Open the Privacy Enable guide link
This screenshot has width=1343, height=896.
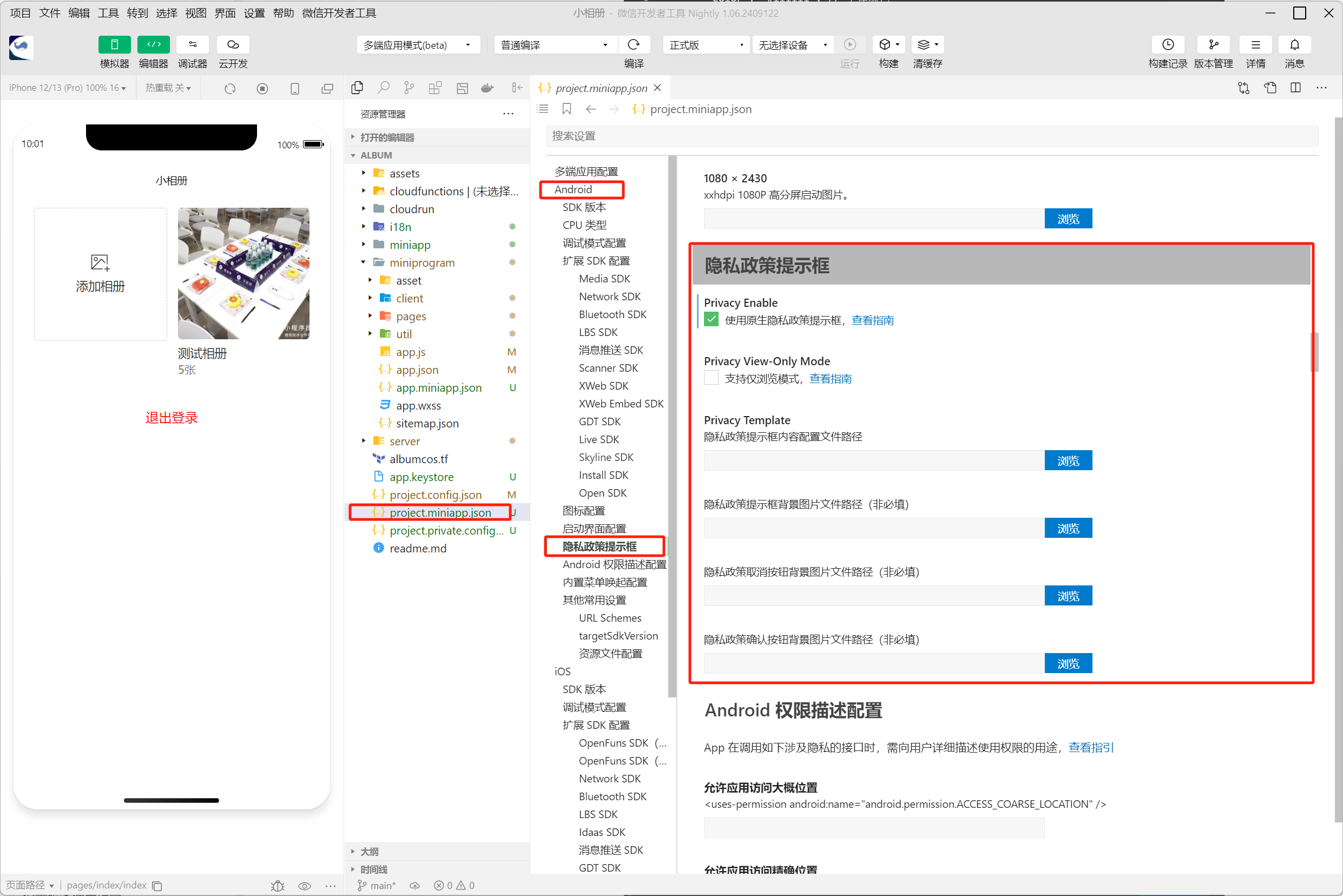click(872, 320)
